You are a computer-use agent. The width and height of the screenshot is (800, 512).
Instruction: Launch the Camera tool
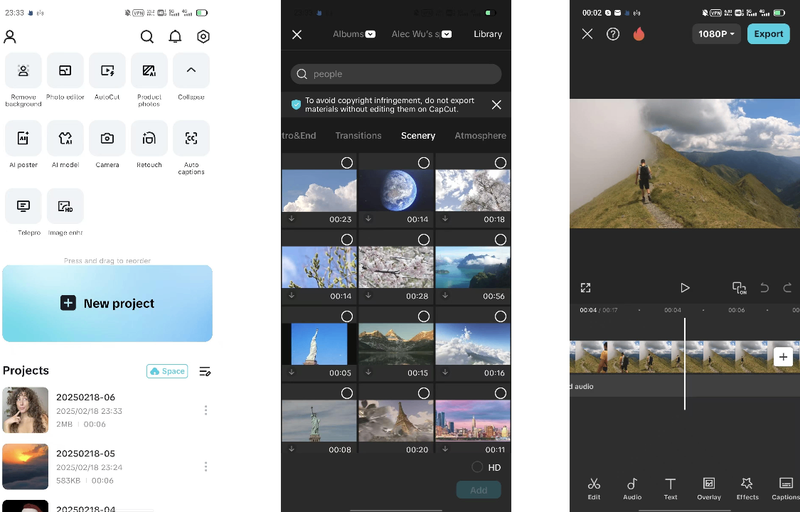click(107, 138)
